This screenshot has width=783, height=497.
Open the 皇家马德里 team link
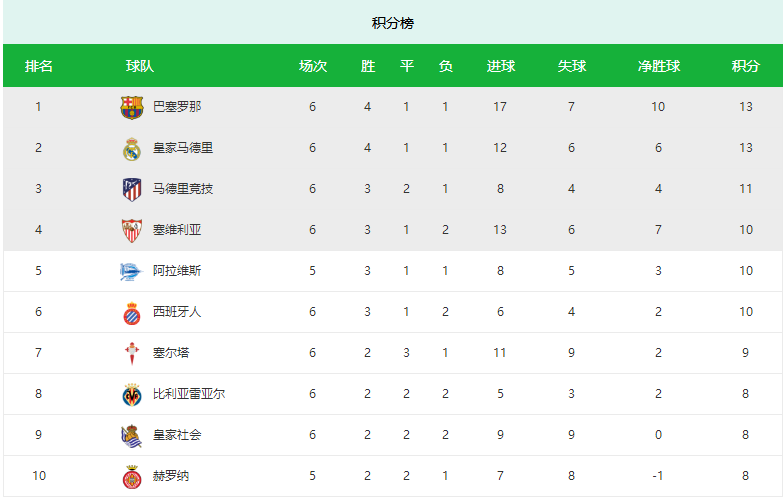click(x=183, y=148)
